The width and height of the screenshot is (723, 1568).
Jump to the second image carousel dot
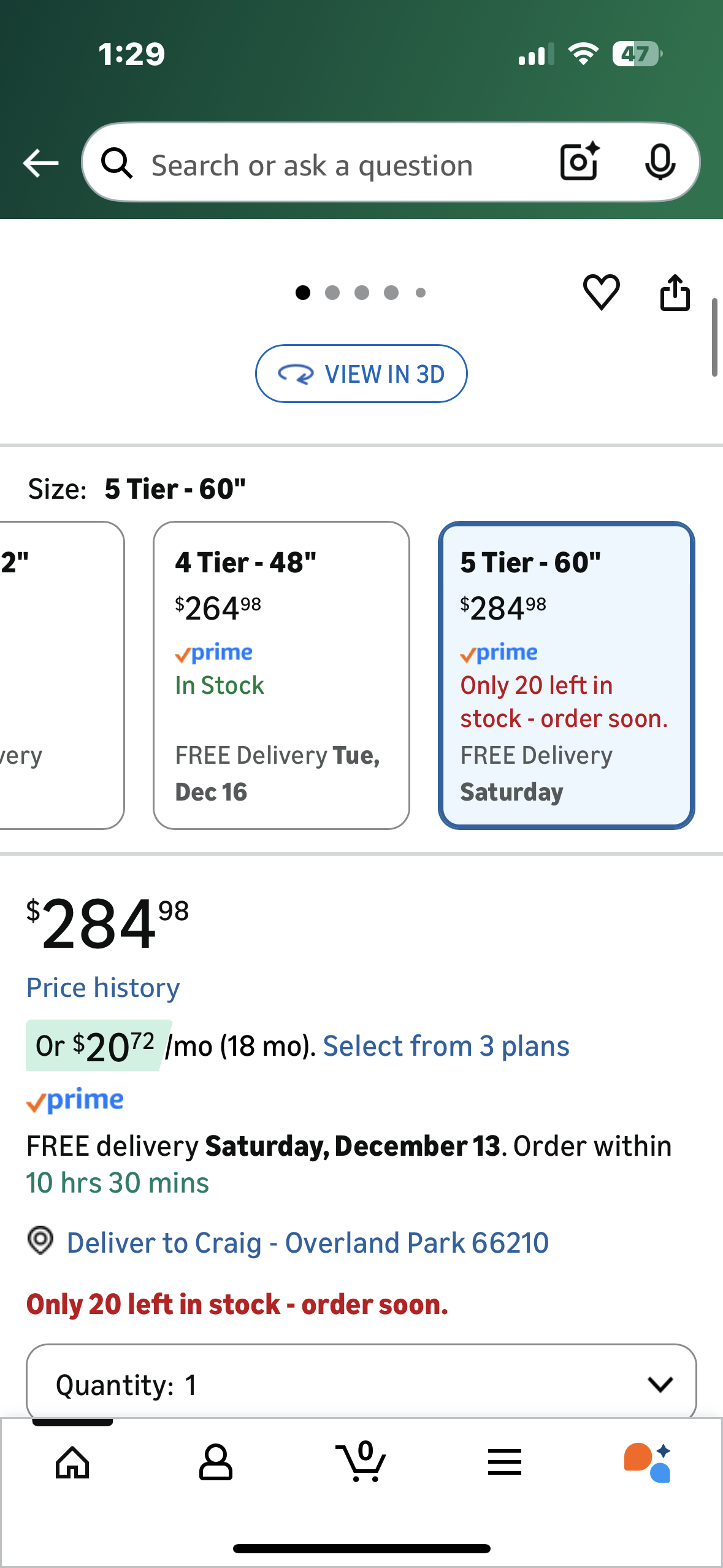[332, 293]
